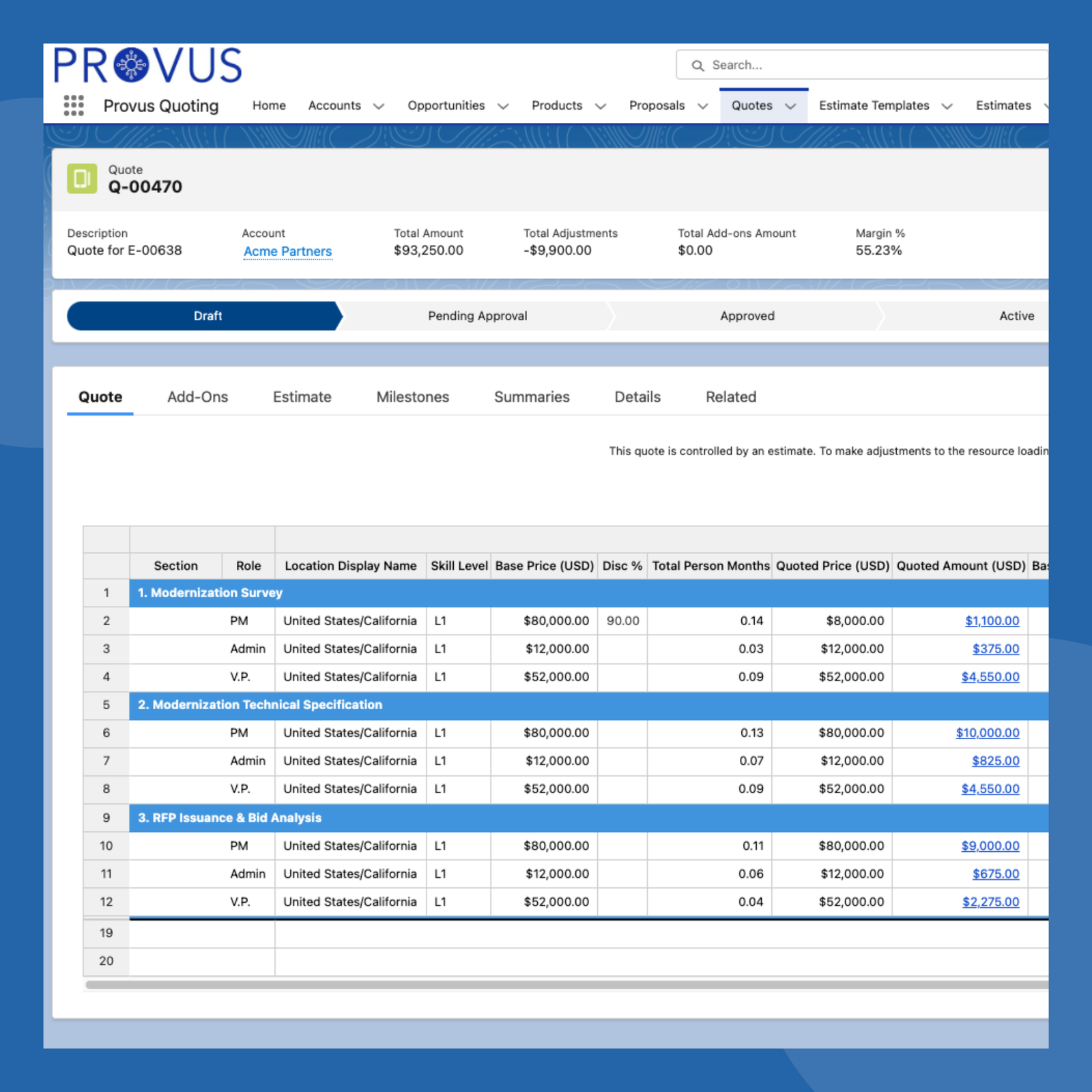Click the Quoted Amount (USD) column header
This screenshot has height=1092, width=1092.
coord(960,566)
